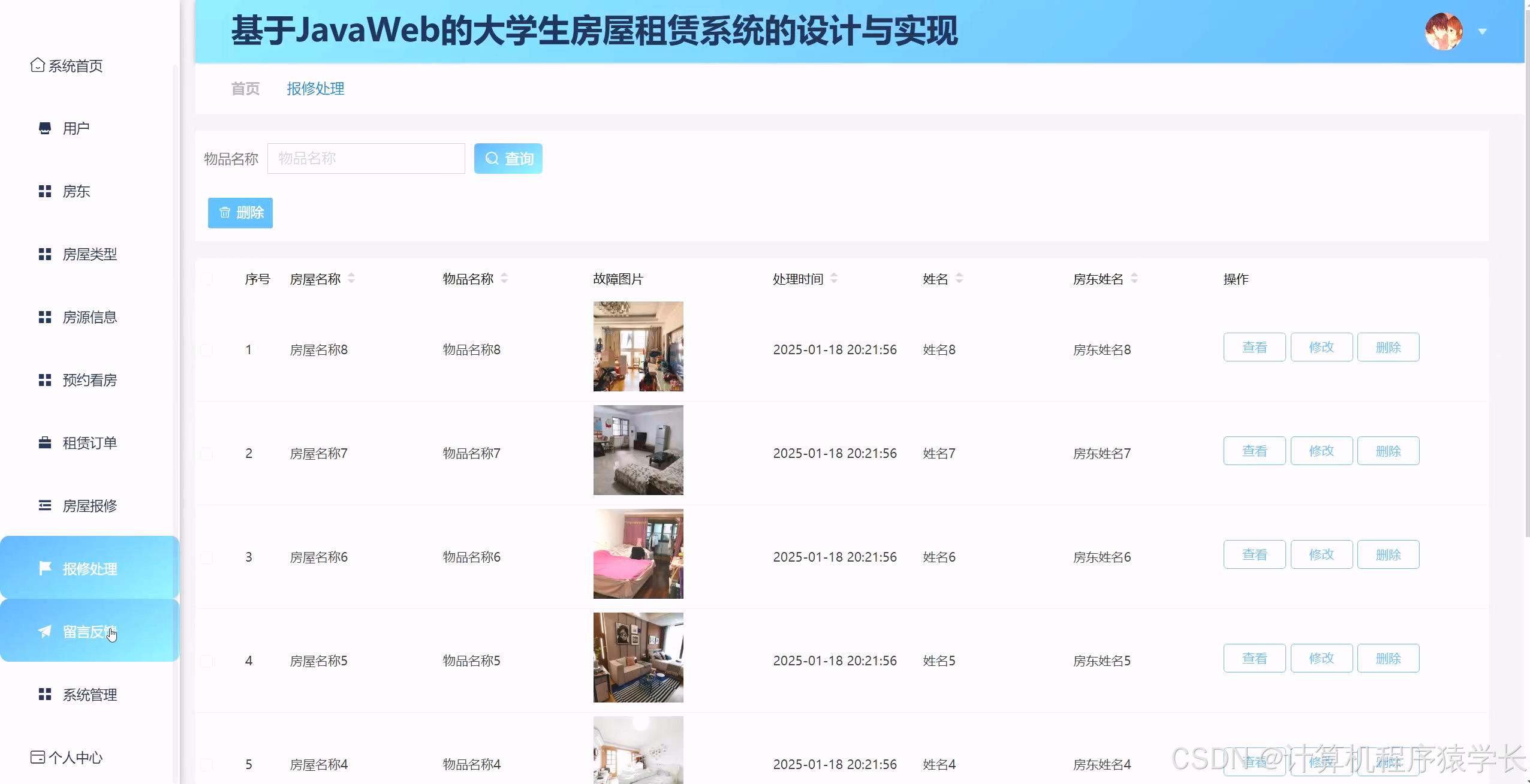Click the 物品名称 search input field
This screenshot has height=784, width=1530.
[x=366, y=158]
